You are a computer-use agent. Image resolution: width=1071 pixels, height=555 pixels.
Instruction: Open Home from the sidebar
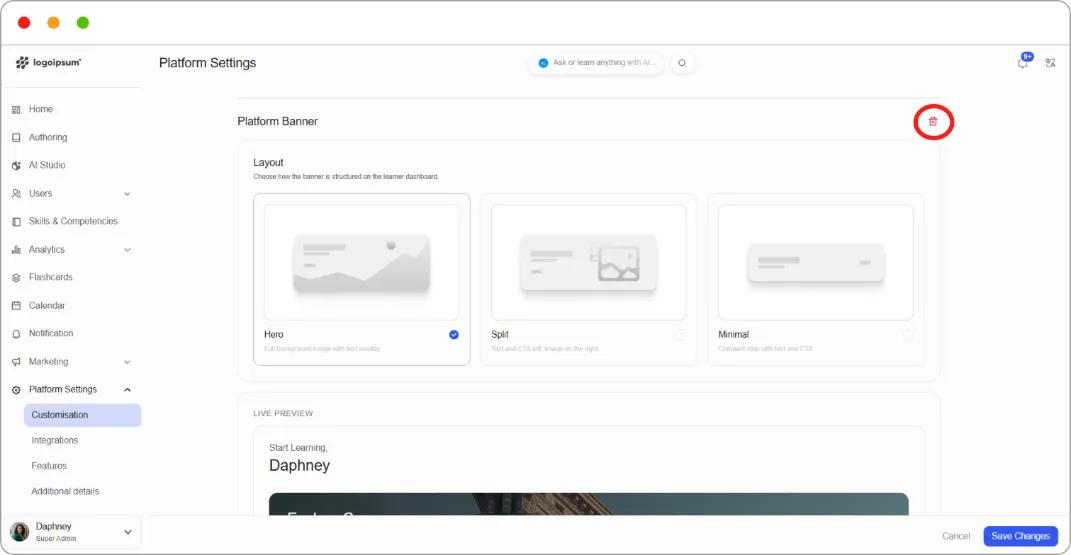40,109
